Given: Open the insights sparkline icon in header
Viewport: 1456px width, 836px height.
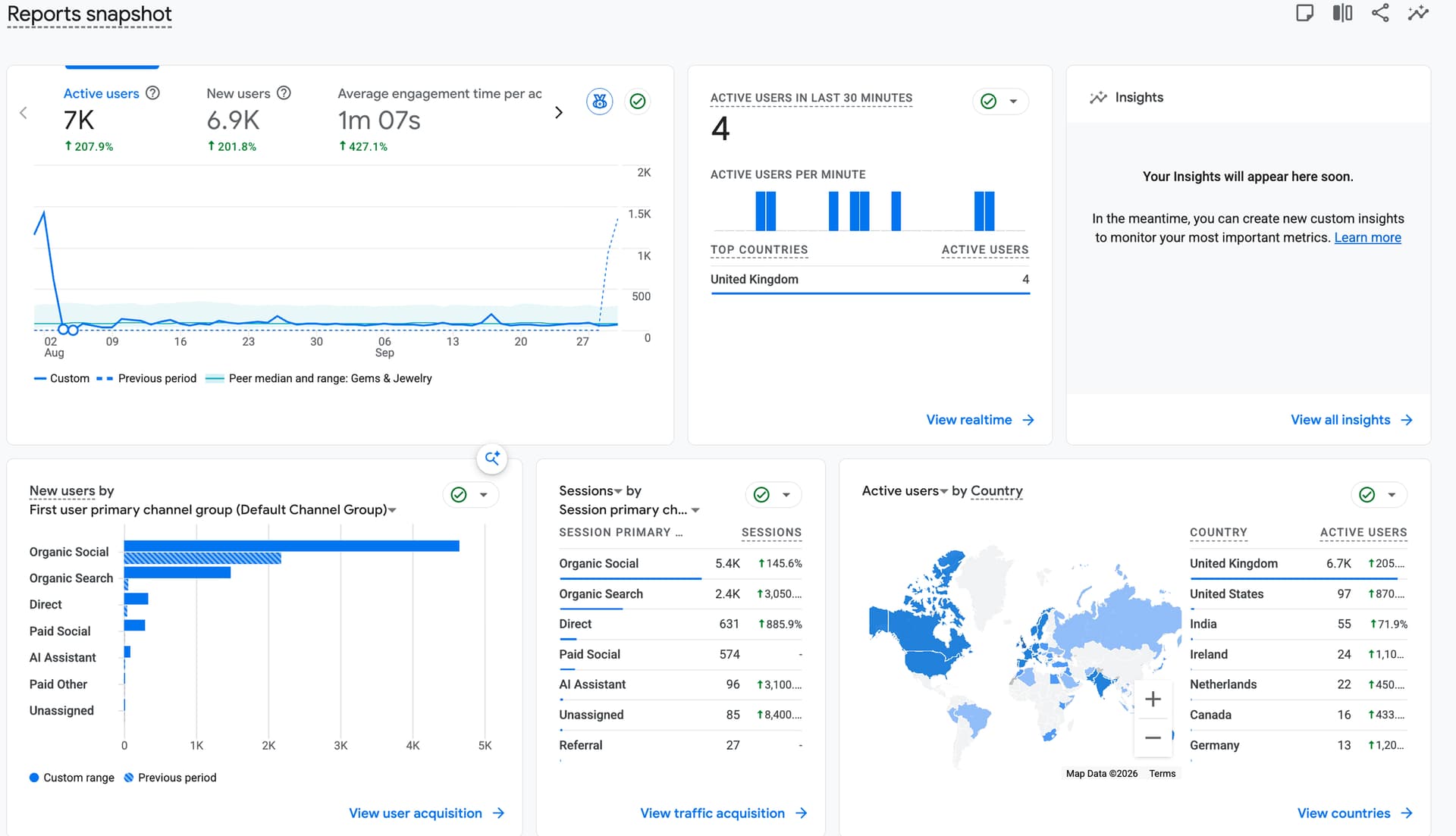Looking at the screenshot, I should (1418, 13).
